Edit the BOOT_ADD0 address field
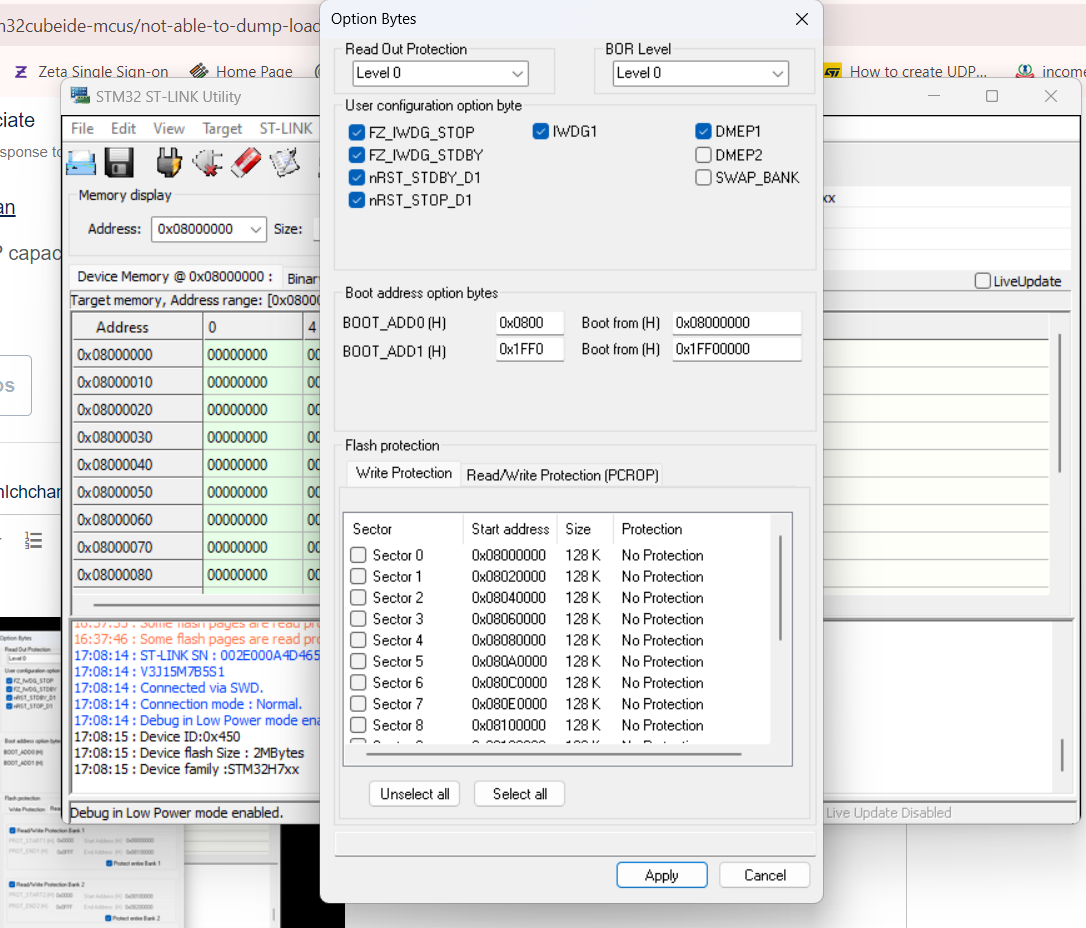 529,322
